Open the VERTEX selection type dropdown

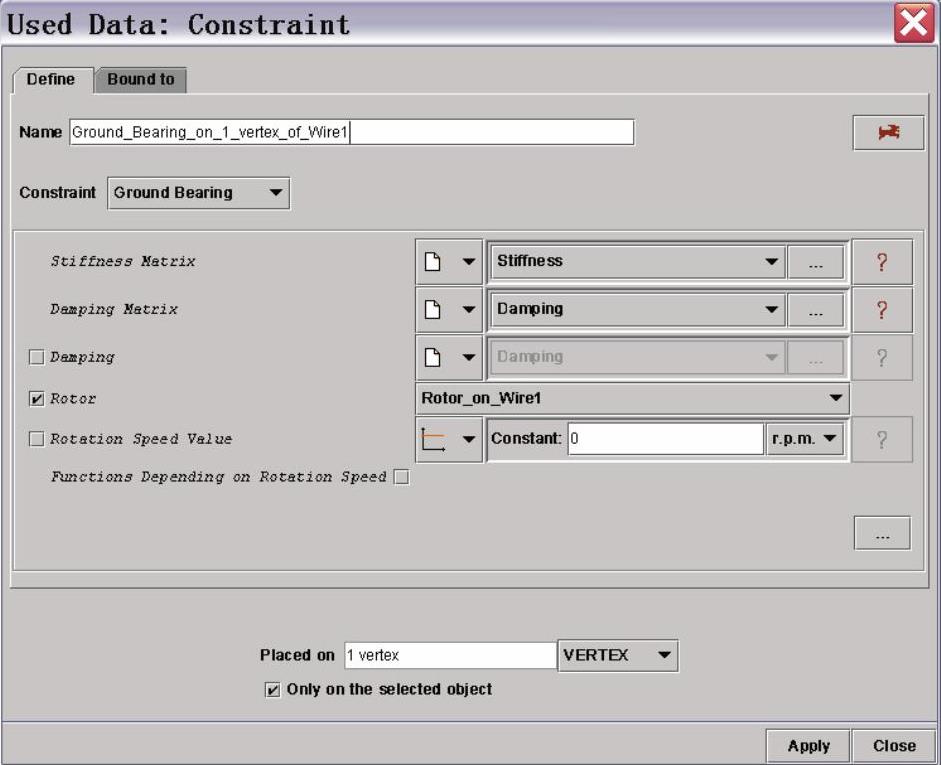pos(618,656)
